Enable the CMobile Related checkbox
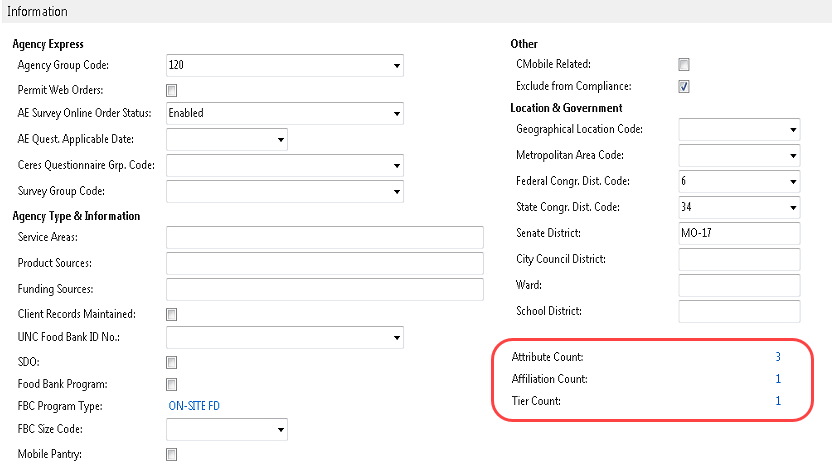The height and width of the screenshot is (466, 832). (684, 65)
